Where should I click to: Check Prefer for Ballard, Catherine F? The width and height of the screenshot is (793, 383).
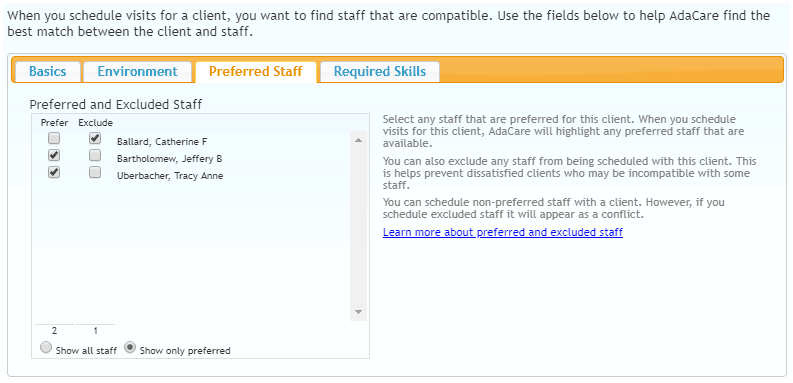54,138
